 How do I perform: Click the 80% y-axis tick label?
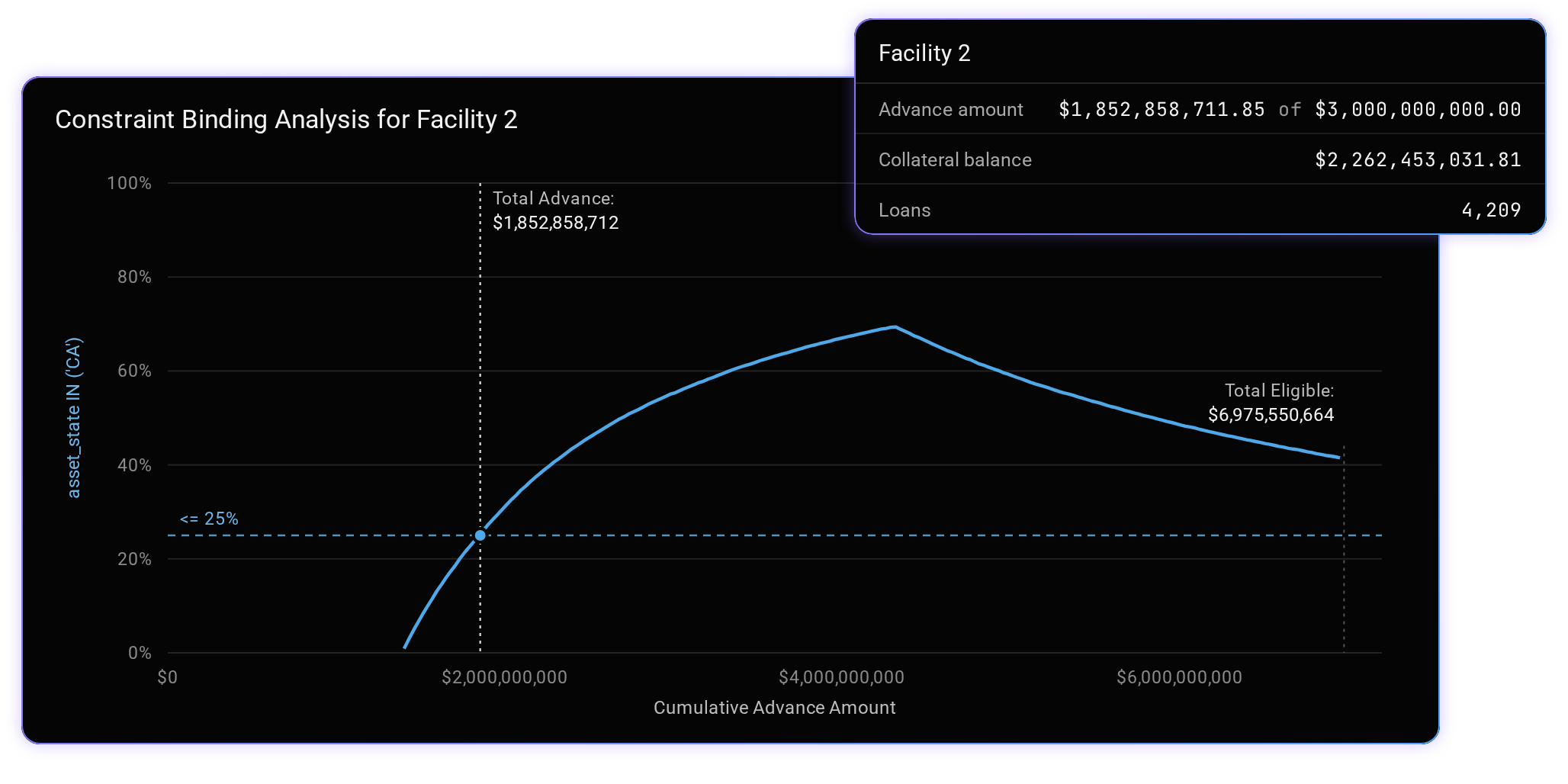[134, 277]
